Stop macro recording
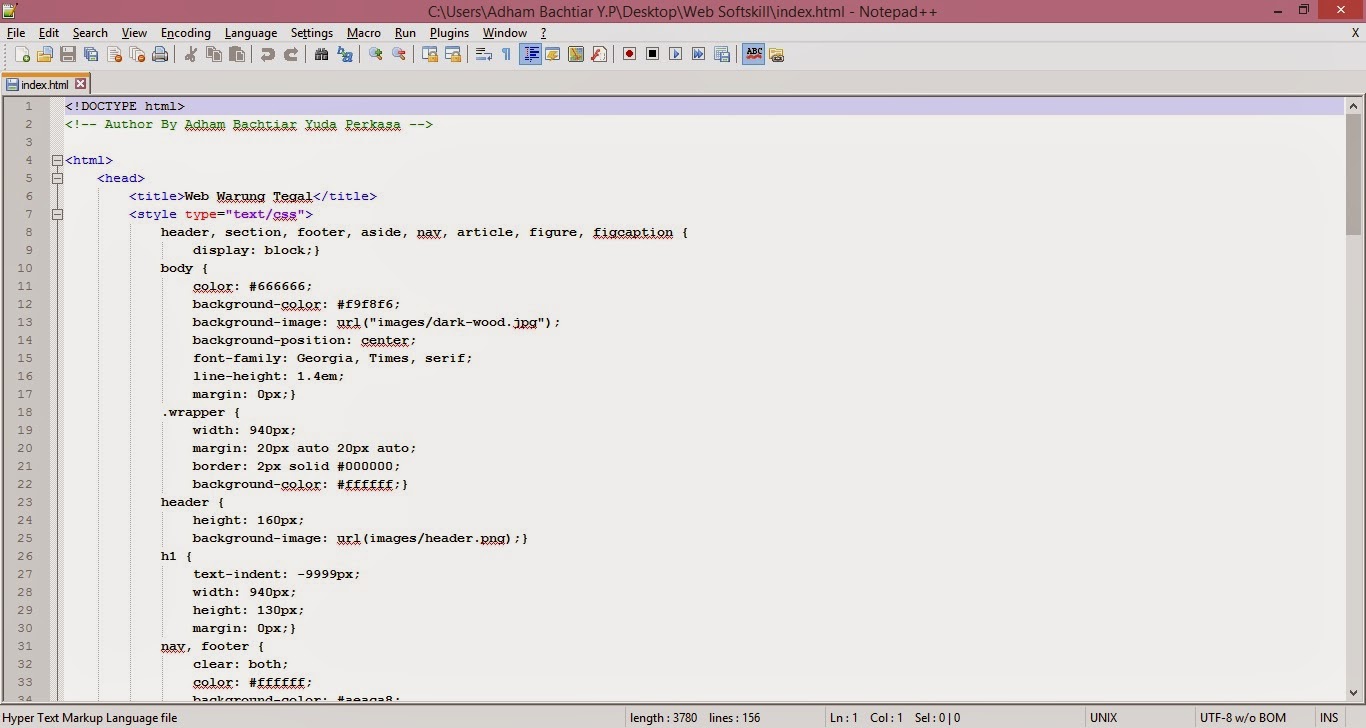Screen dimensions: 1366x728 (x=652, y=54)
